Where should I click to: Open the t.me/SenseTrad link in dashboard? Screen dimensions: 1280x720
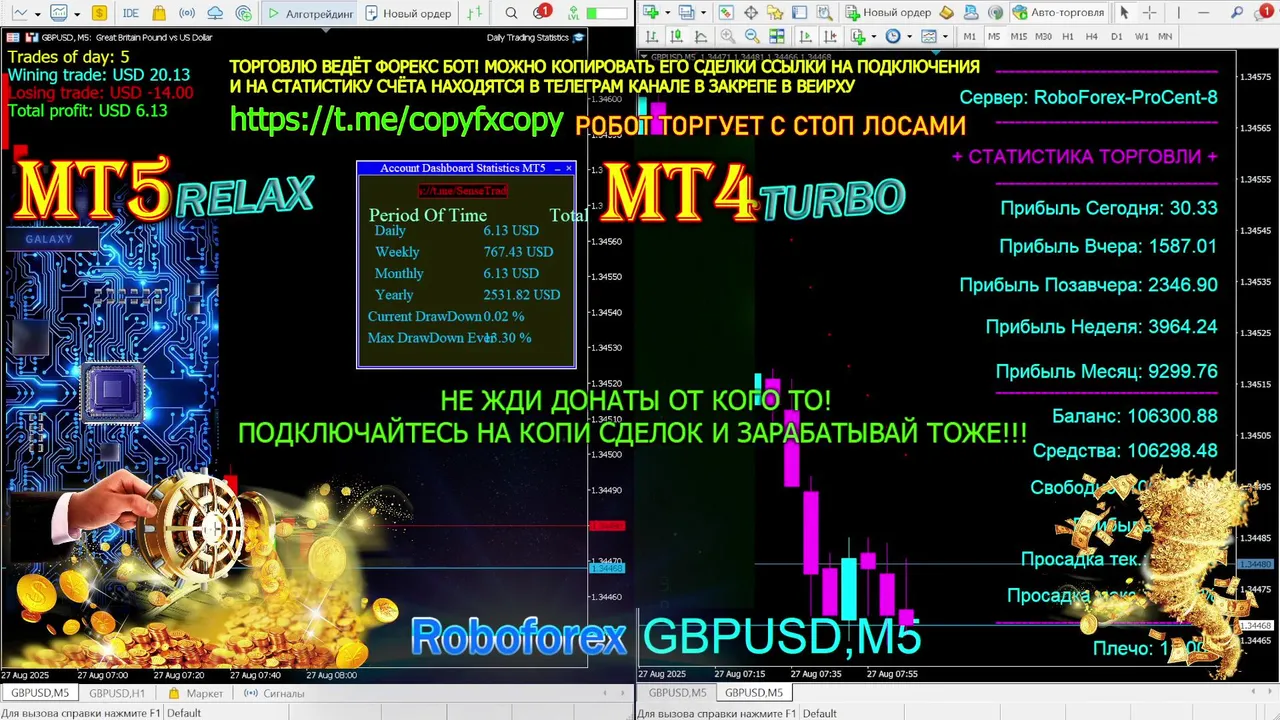point(463,190)
